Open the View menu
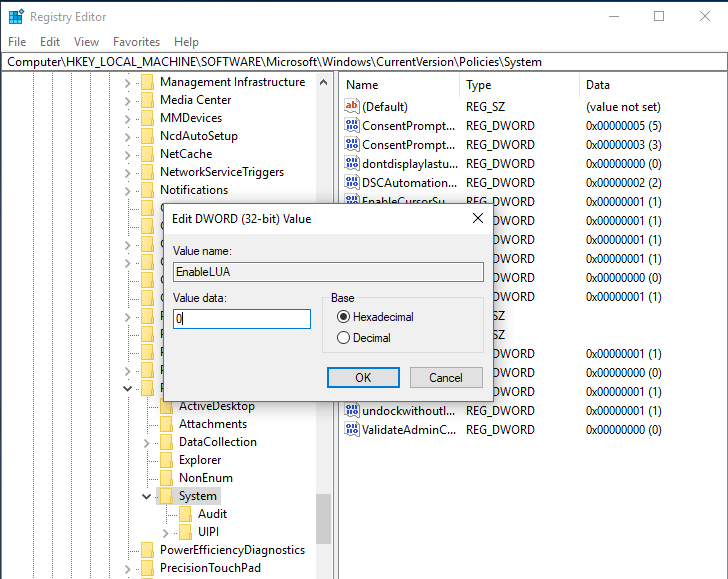The image size is (728, 579). (86, 42)
